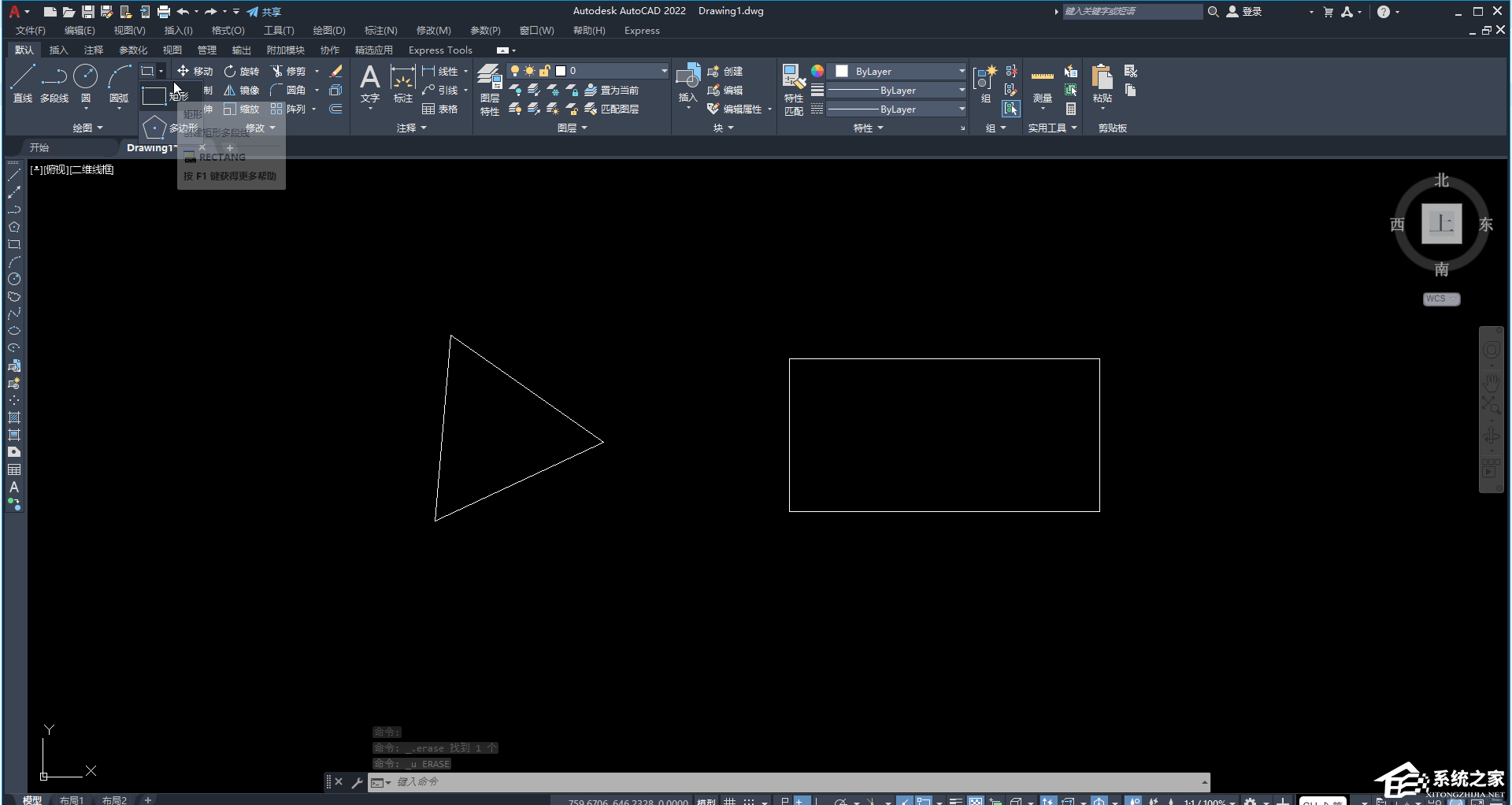Click Edit Attributes (编辑属性) button

pyautogui.click(x=736, y=109)
